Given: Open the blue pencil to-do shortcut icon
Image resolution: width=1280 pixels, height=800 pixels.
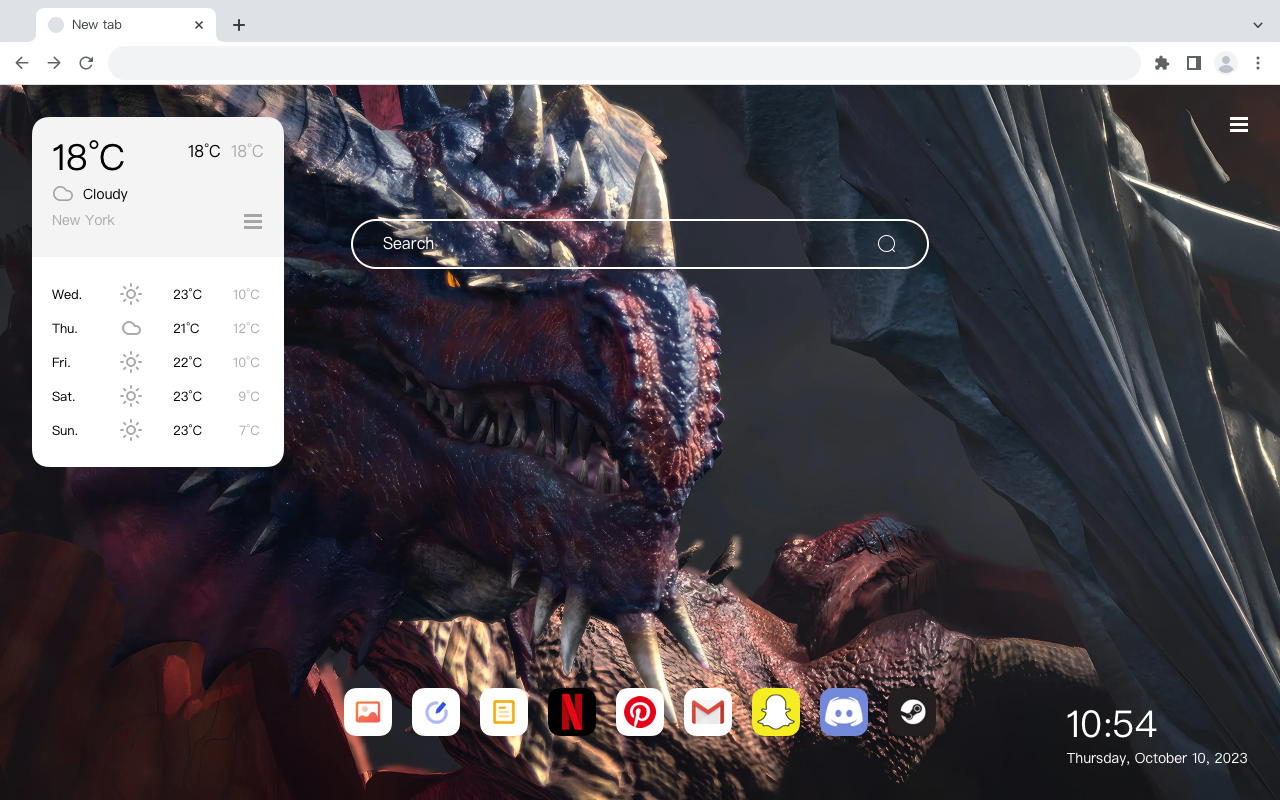Looking at the screenshot, I should [436, 712].
